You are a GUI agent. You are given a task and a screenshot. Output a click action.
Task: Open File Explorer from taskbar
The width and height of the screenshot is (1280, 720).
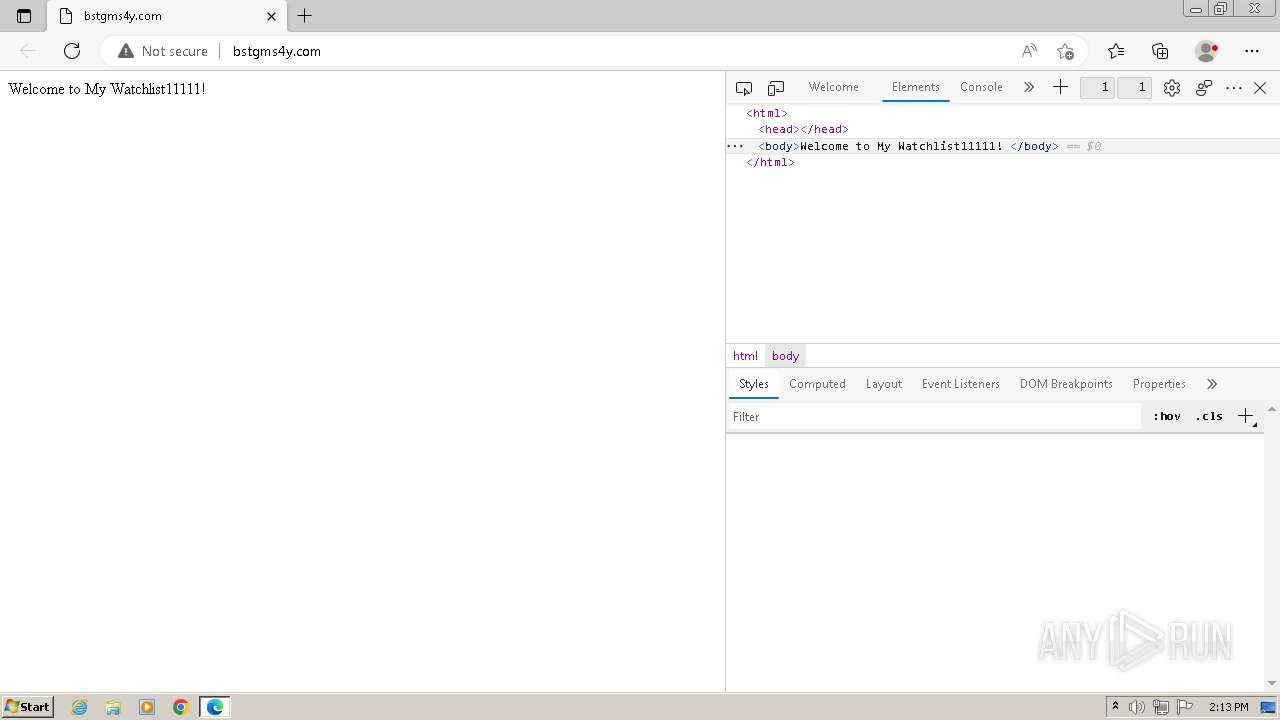tap(113, 707)
